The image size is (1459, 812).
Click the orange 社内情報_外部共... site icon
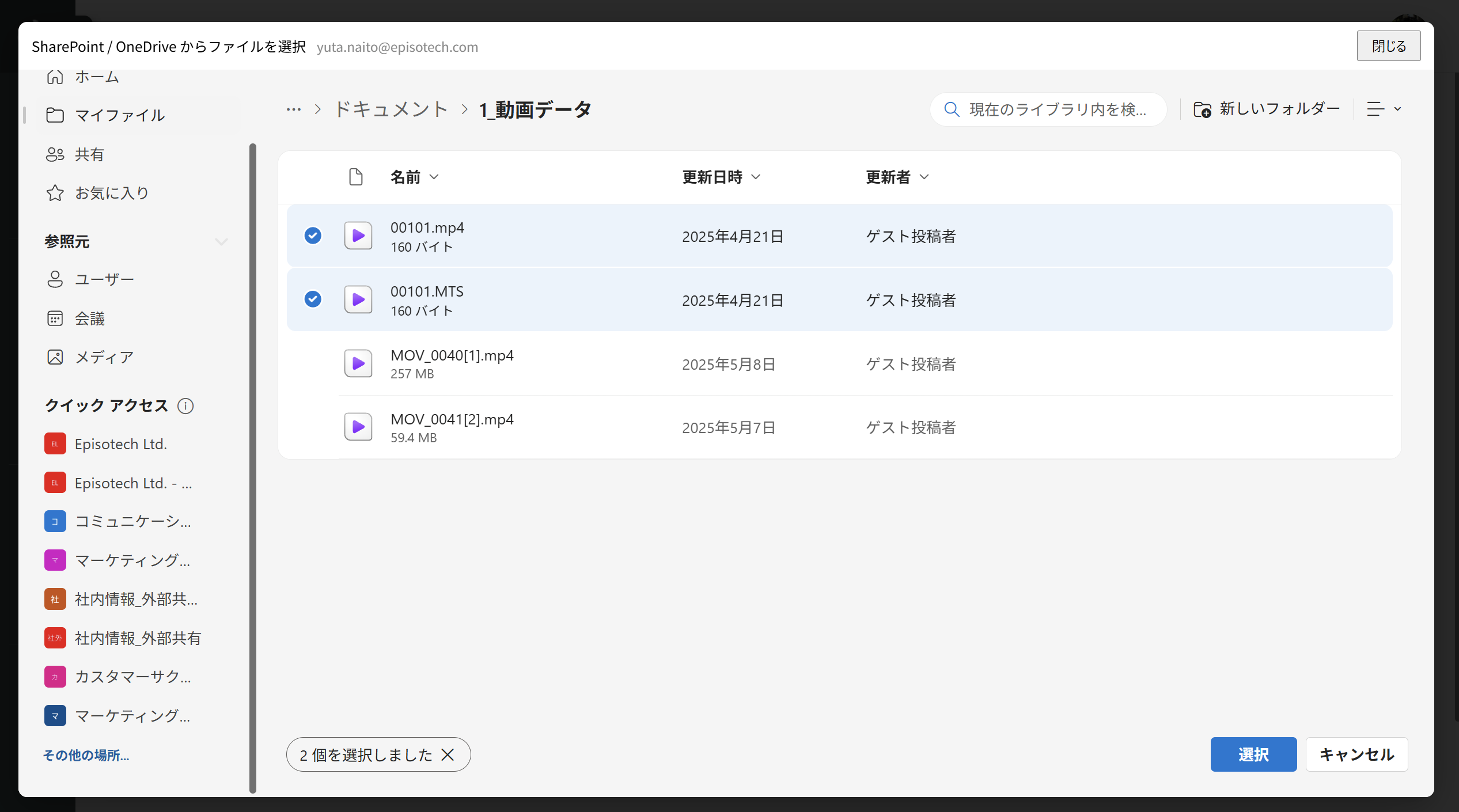coord(55,599)
